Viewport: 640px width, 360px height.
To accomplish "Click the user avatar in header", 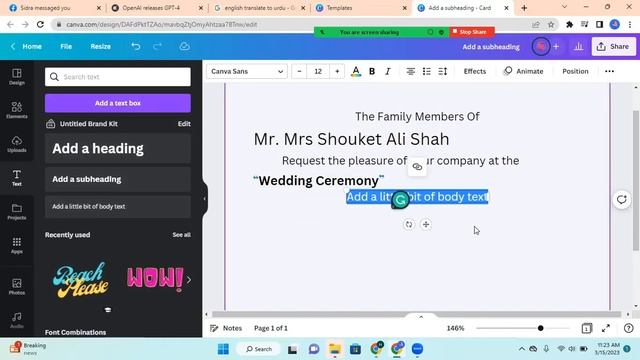I will point(541,47).
